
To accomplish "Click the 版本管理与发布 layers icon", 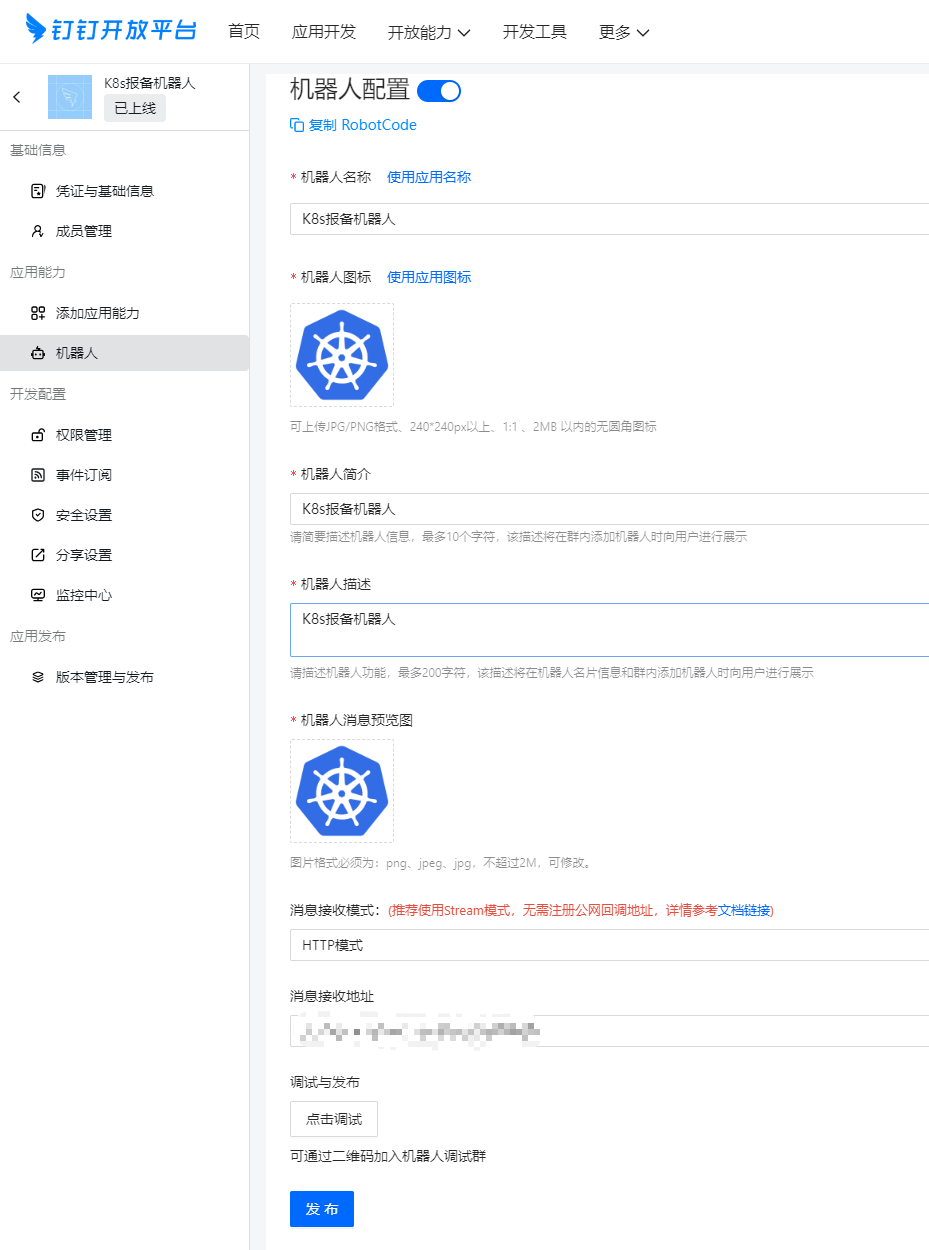I will click(x=38, y=677).
